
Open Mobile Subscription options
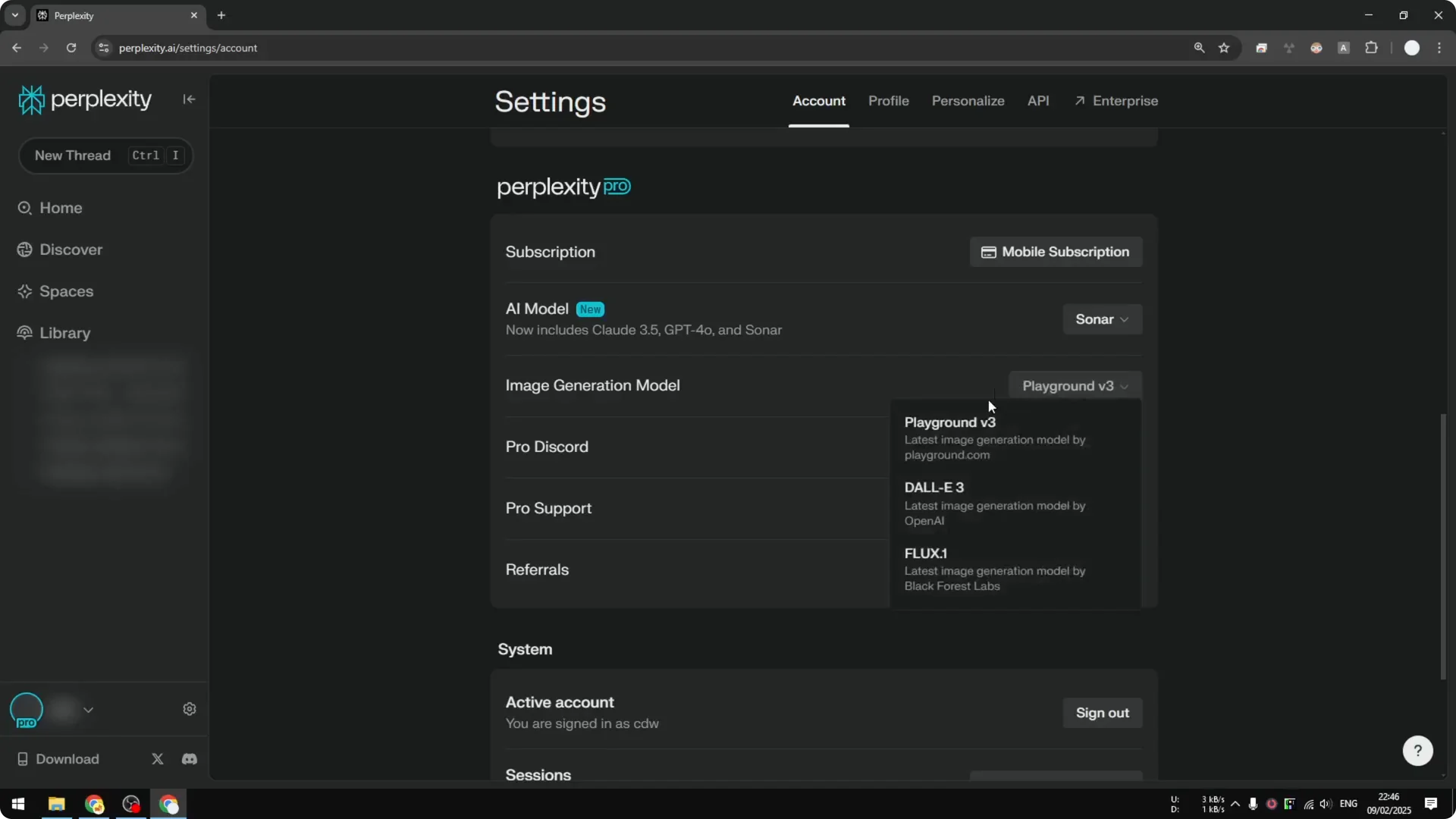(x=1055, y=252)
